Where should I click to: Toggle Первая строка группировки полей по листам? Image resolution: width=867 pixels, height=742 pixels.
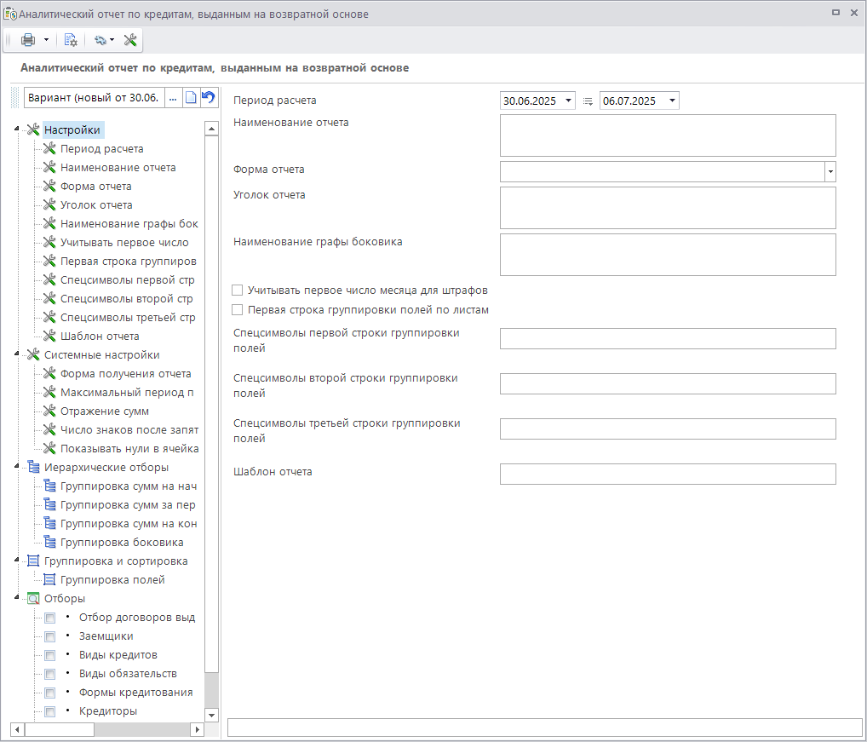(x=238, y=310)
